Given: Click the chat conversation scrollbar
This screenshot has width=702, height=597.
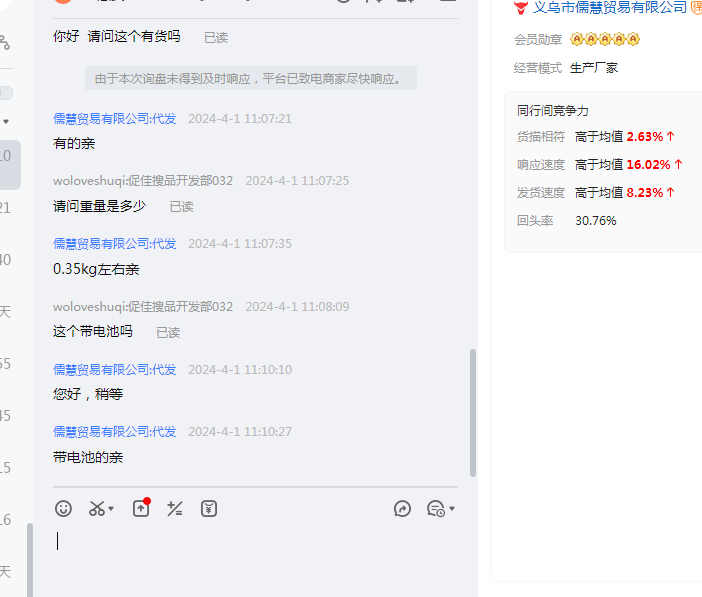Looking at the screenshot, I should (x=473, y=412).
